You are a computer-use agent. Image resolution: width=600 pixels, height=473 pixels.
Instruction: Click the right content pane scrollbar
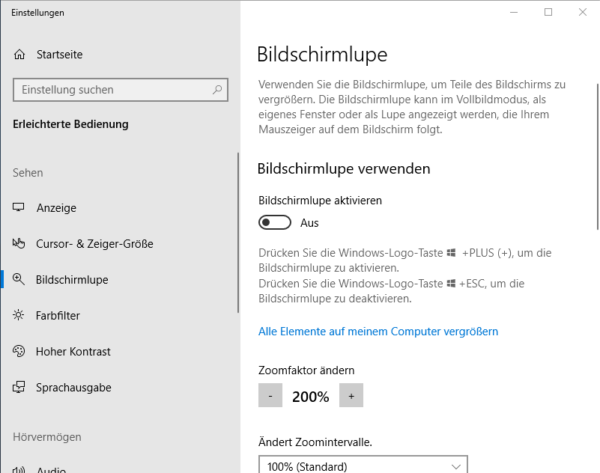(598, 157)
